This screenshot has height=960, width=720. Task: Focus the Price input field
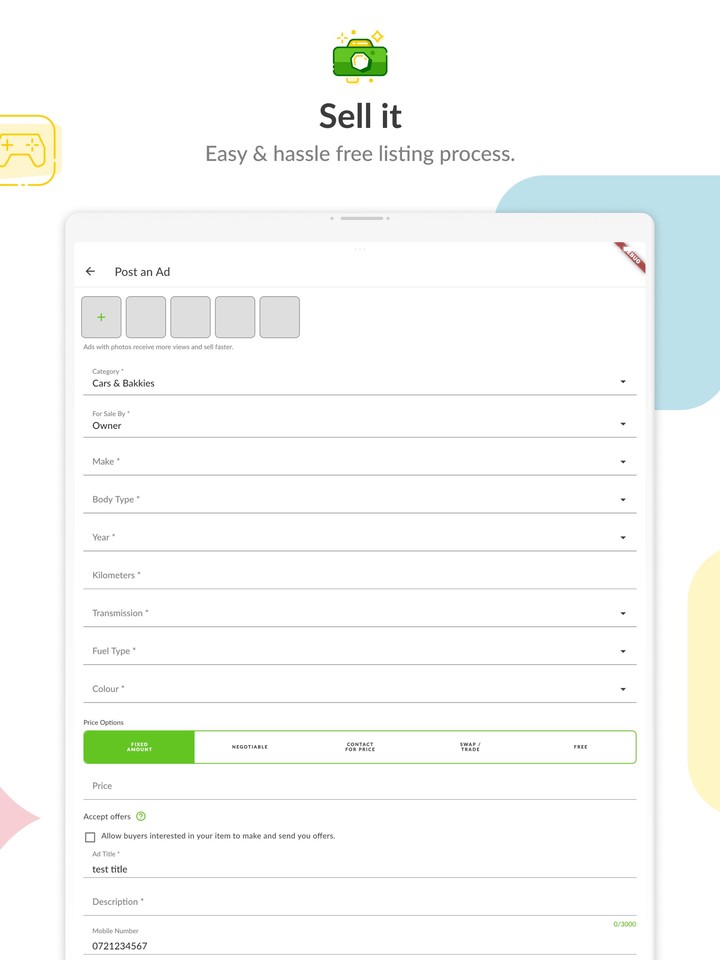click(359, 786)
